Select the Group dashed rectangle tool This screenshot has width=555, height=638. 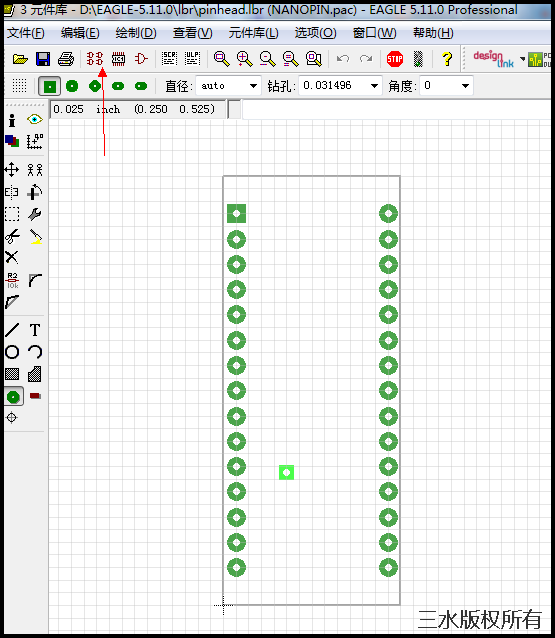pyautogui.click(x=12, y=214)
